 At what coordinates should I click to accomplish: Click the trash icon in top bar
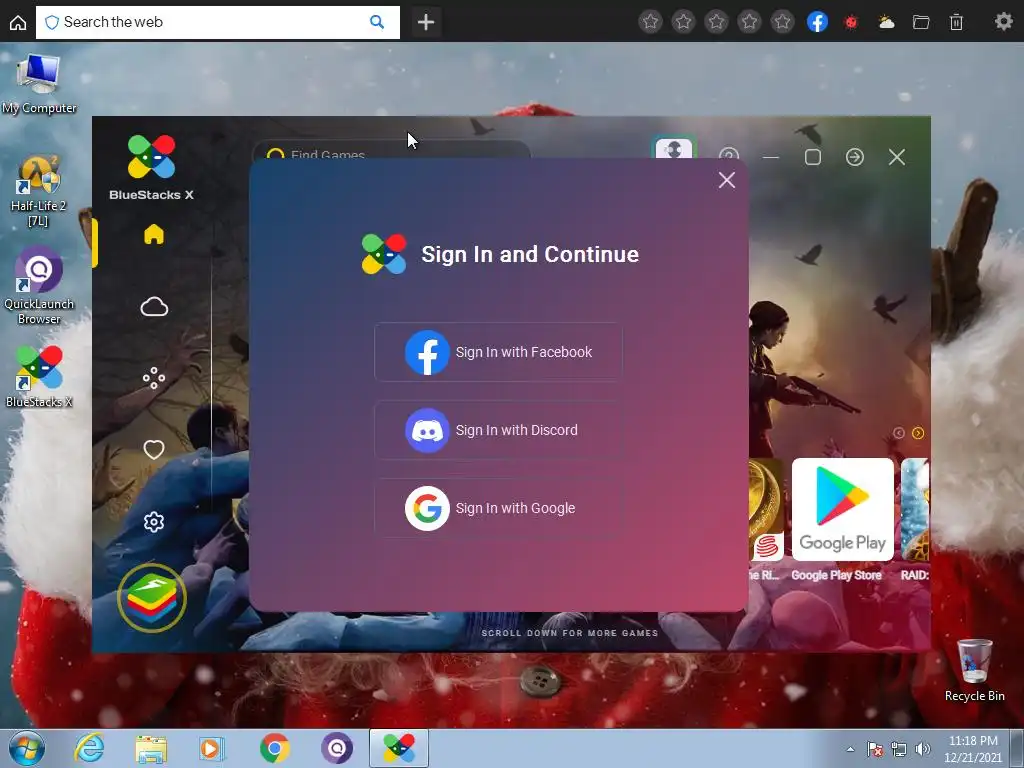click(x=956, y=22)
